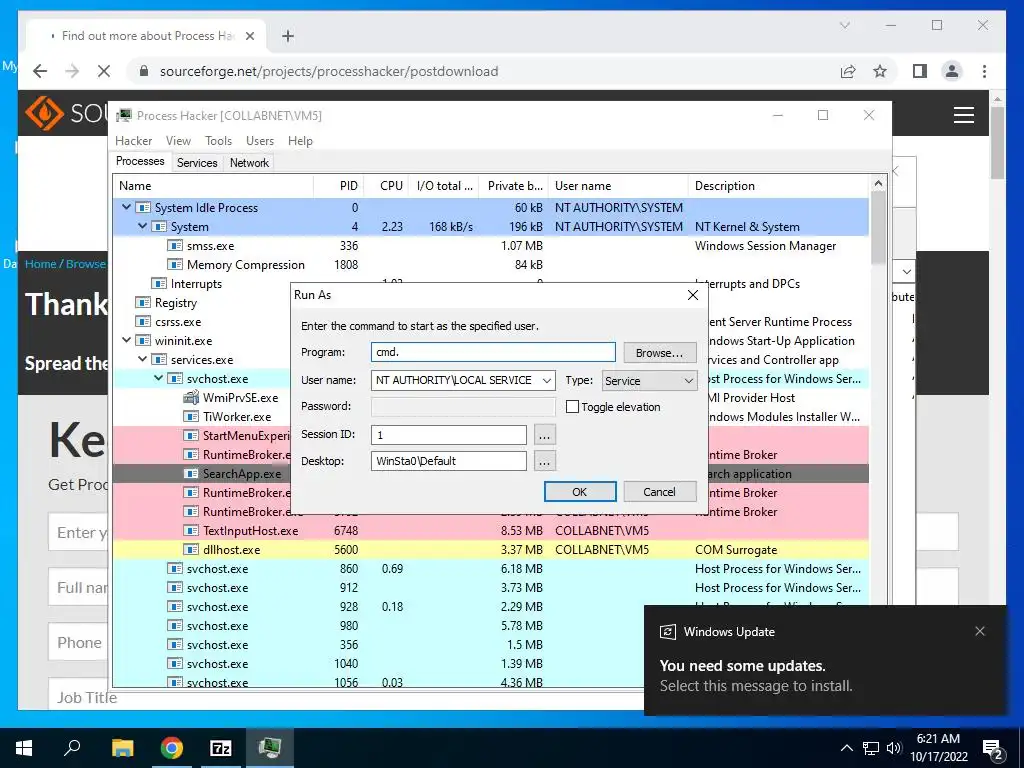Click the icon of svchost.exe PID 912

coord(174,587)
